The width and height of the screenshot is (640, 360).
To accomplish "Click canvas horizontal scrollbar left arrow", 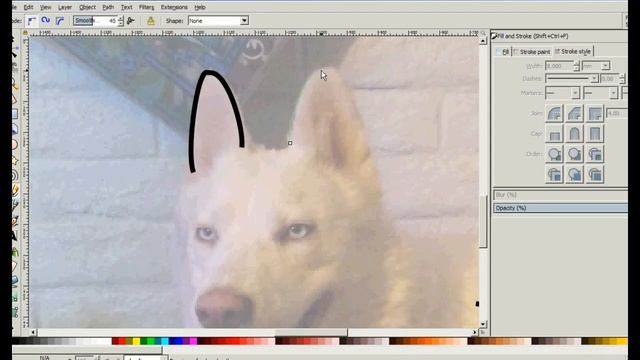I will [x=33, y=332].
